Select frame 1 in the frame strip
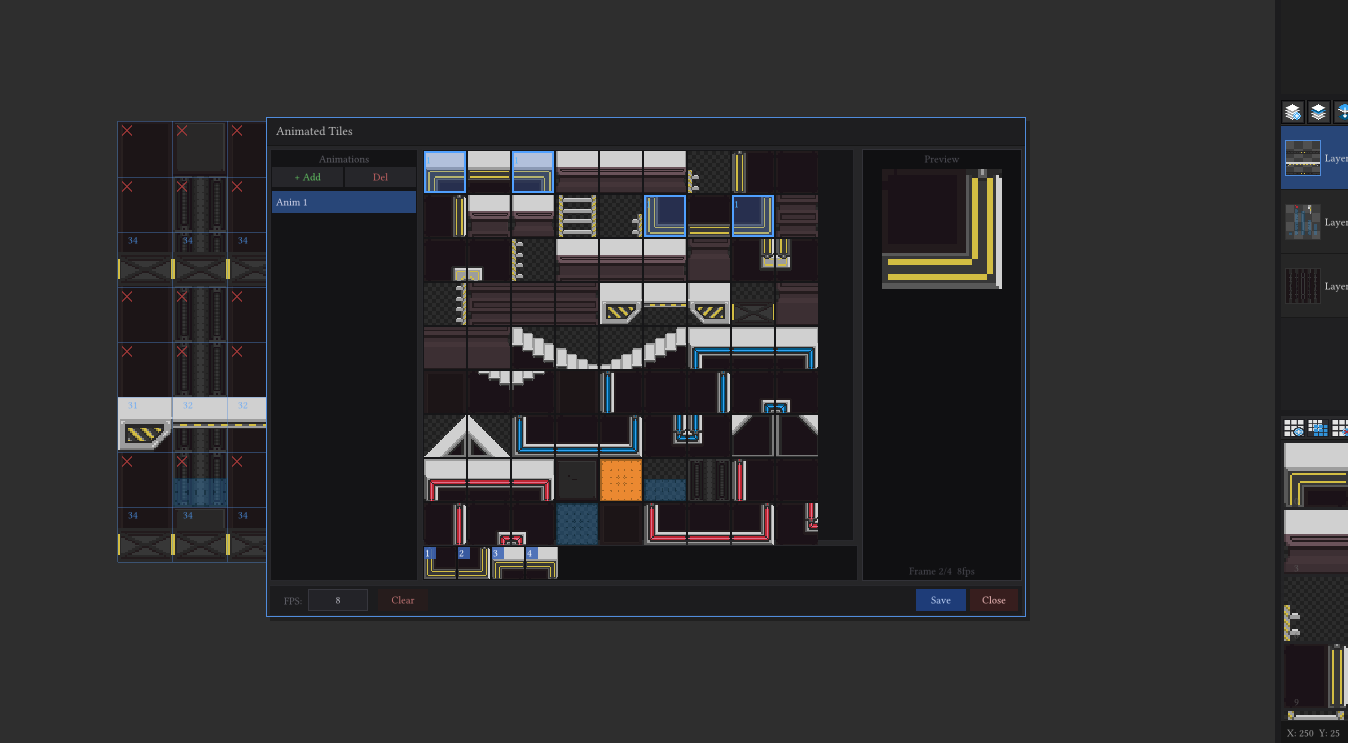The image size is (1348, 743). pos(440,563)
